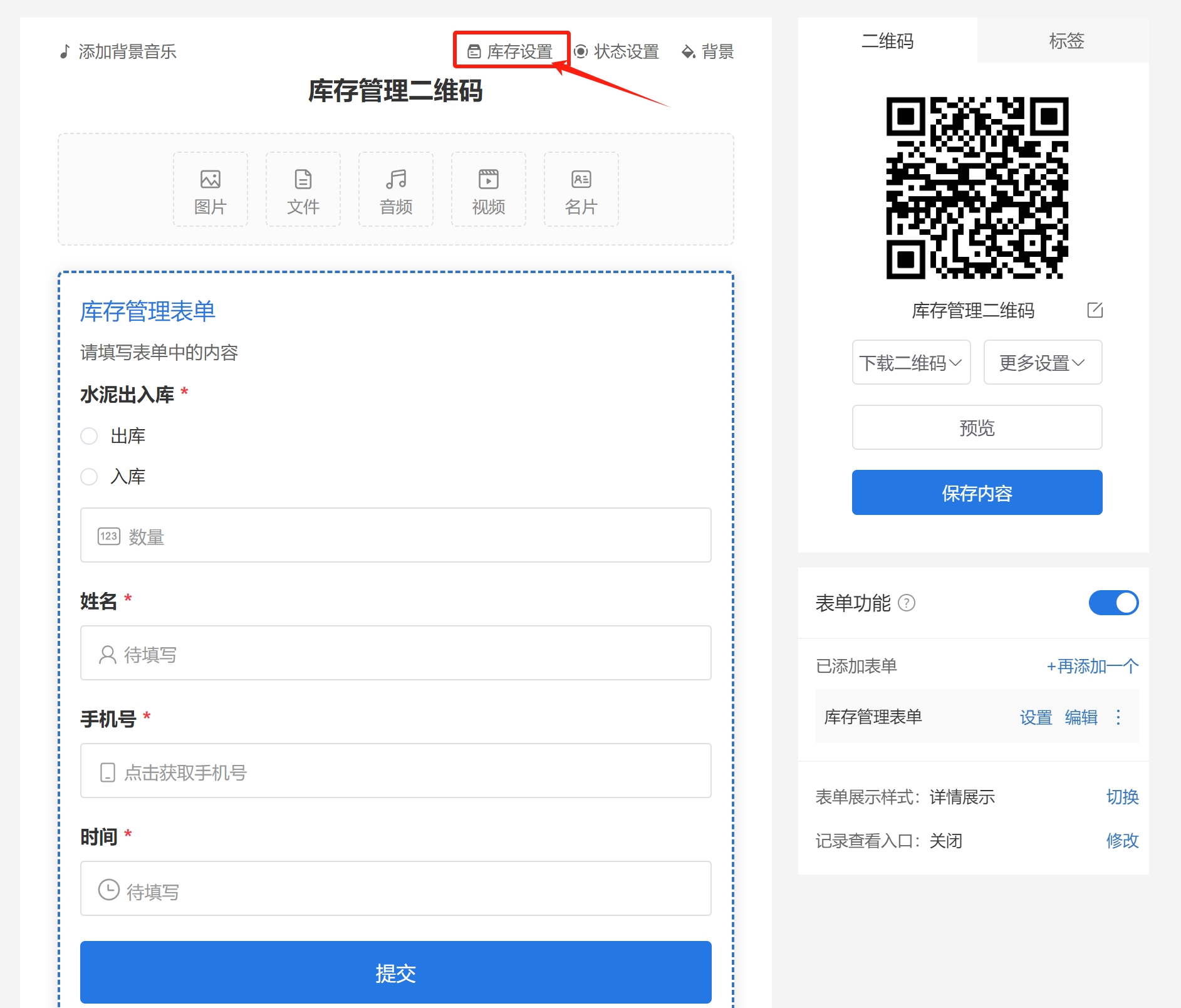Image resolution: width=1181 pixels, height=1008 pixels.
Task: Open 库存设置 inventory settings
Action: 511,51
